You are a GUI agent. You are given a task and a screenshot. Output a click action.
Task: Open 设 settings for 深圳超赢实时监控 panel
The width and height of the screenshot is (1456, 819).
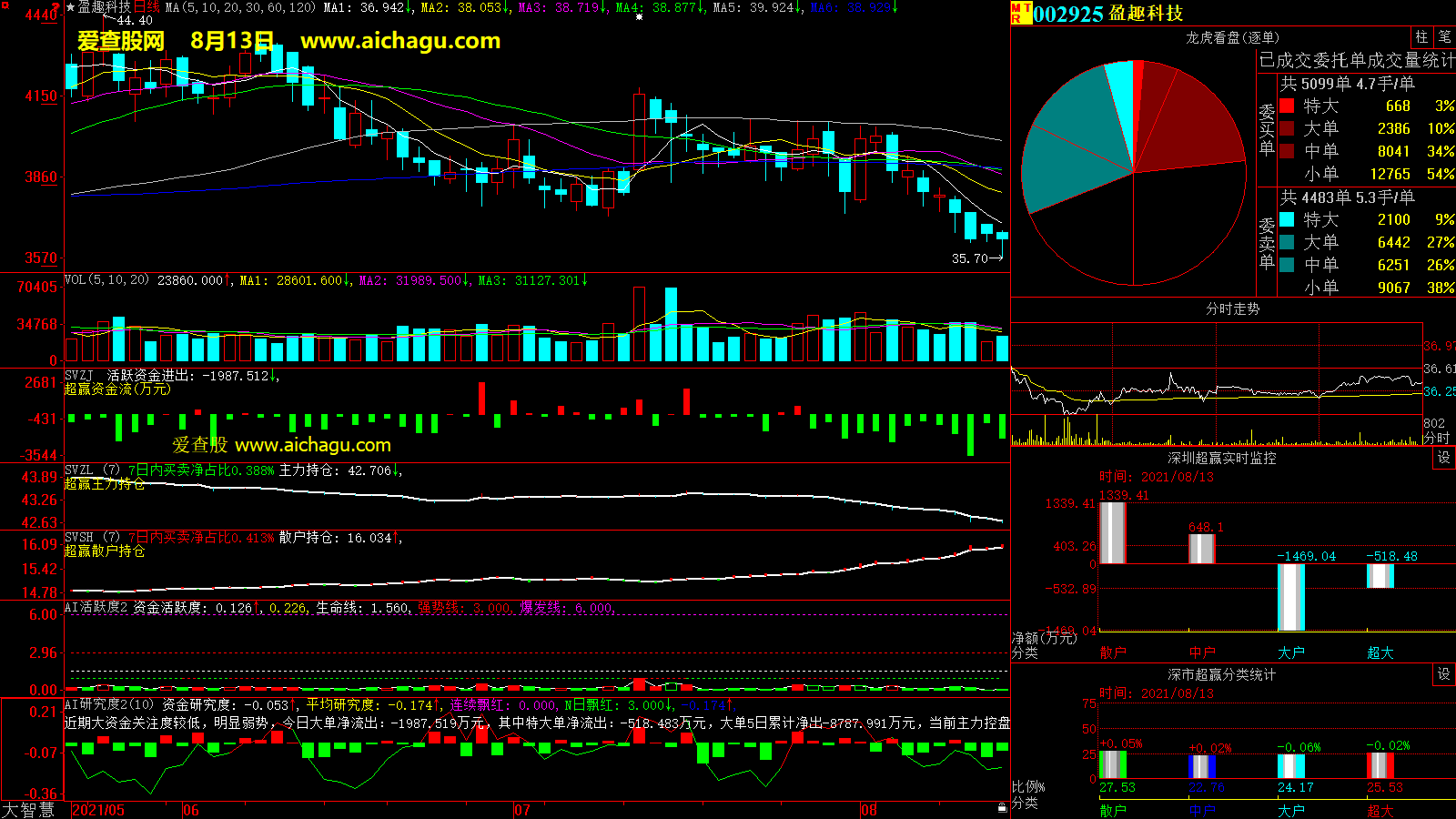pos(1444,458)
